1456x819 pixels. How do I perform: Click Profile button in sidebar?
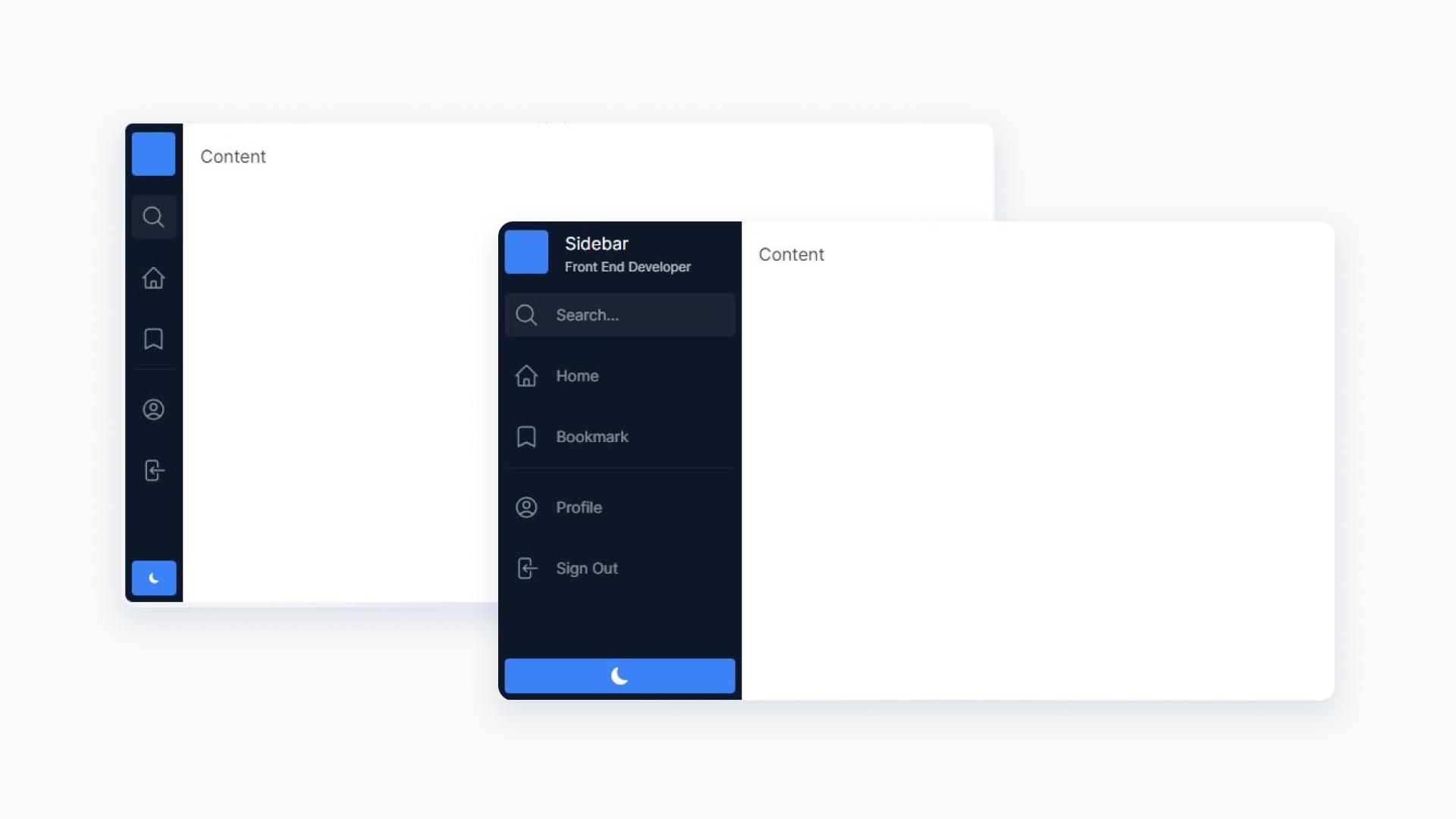(x=619, y=507)
